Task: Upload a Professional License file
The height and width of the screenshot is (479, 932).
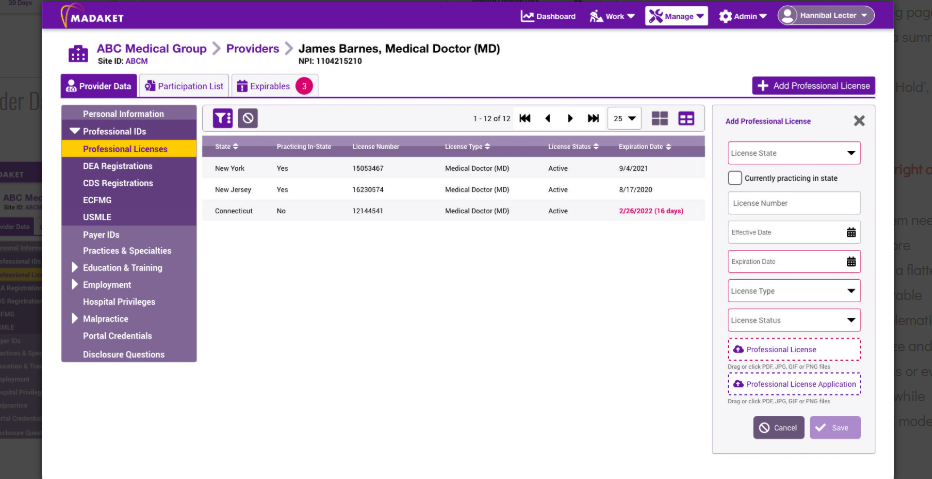Action: pos(794,349)
